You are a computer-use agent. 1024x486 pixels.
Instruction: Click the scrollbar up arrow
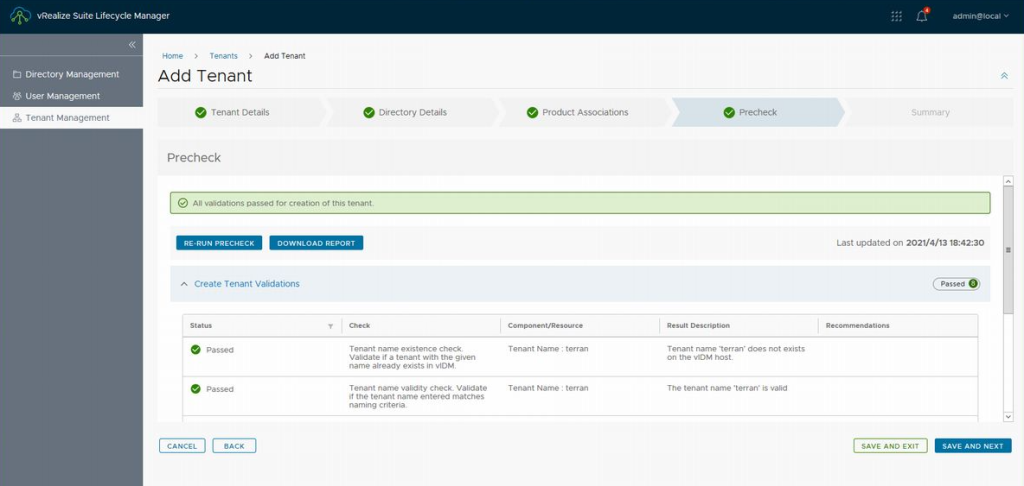[x=1008, y=181]
